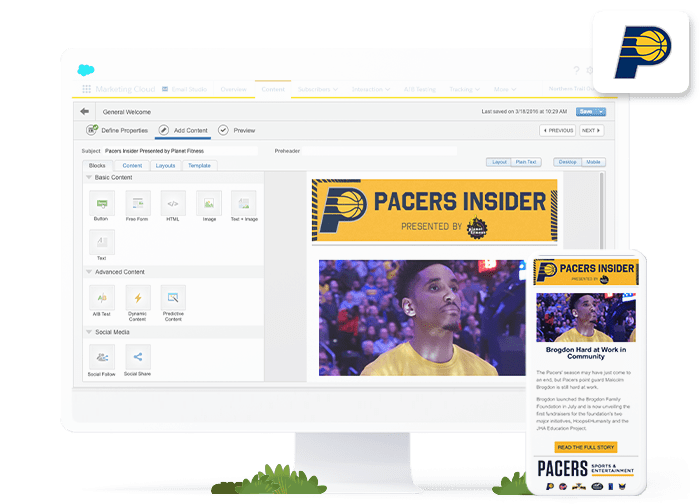
Task: Open the More dropdown menu
Action: 505,89
